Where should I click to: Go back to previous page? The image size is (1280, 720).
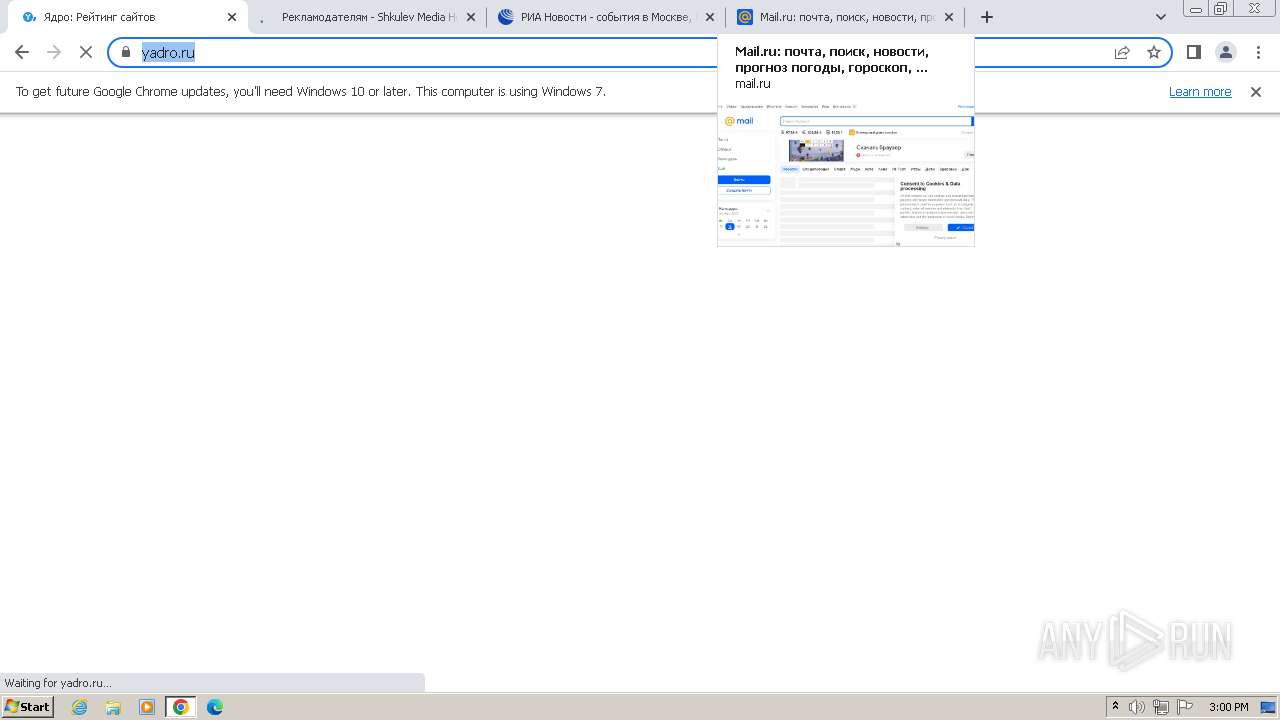(x=22, y=52)
